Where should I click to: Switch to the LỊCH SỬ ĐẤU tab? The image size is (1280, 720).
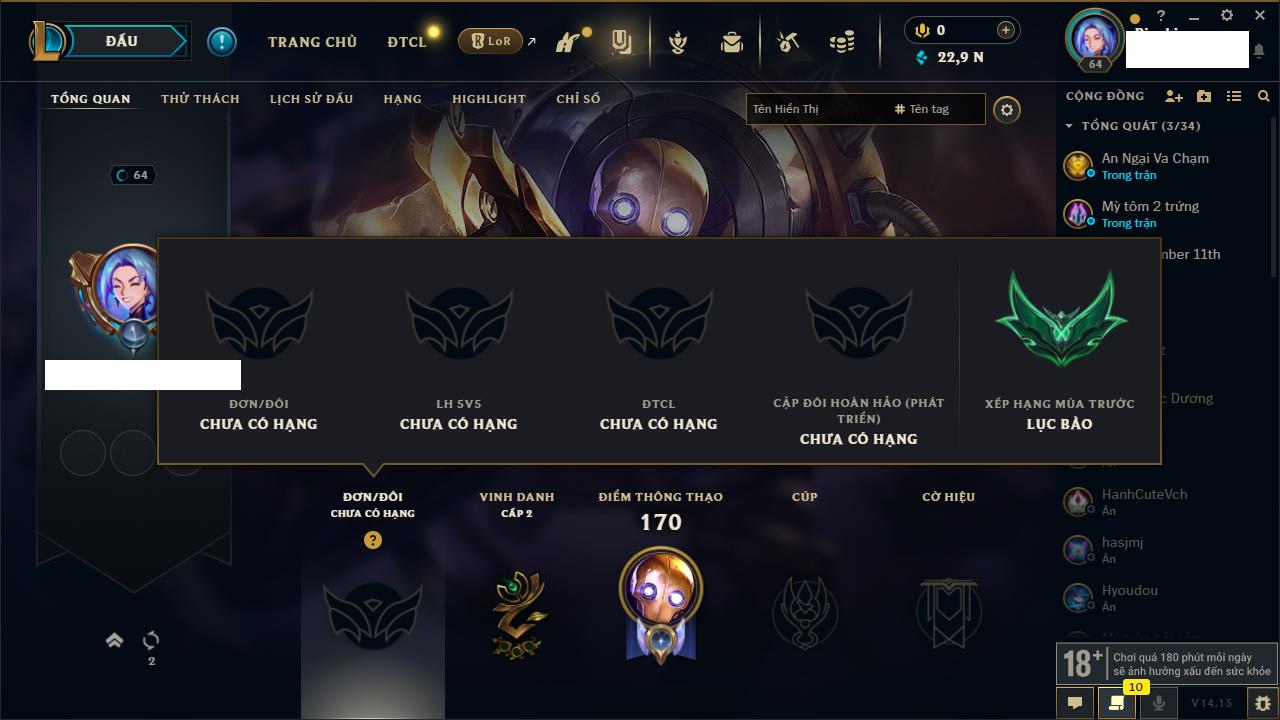(x=311, y=99)
